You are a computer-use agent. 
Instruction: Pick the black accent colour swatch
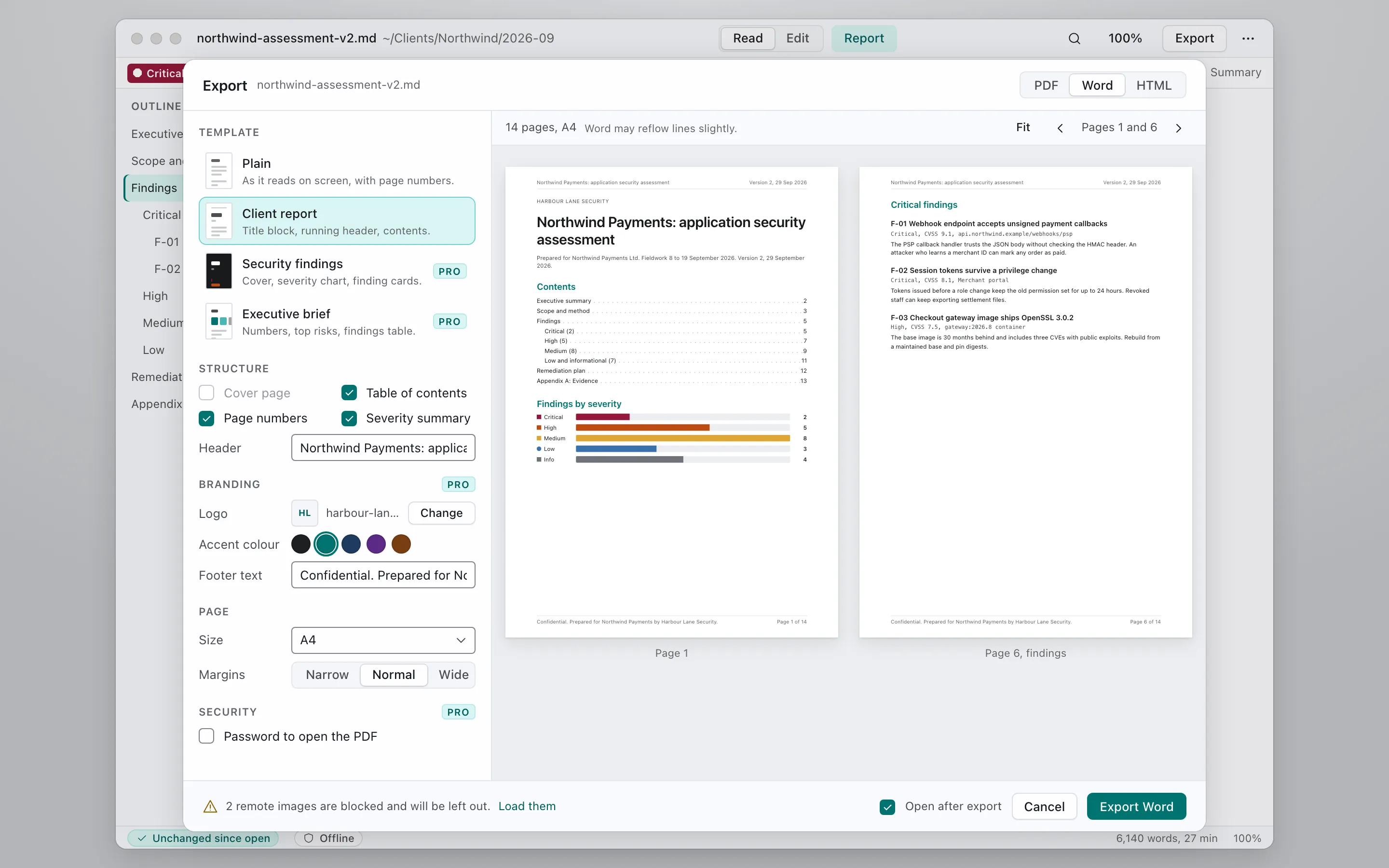(x=301, y=544)
